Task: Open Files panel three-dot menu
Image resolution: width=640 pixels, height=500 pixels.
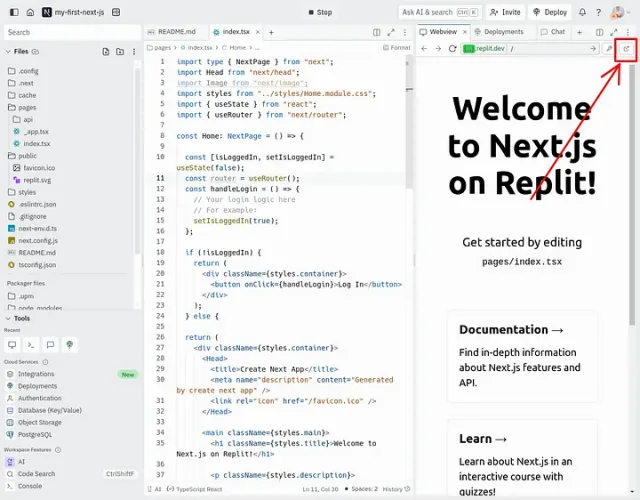Action: [134, 51]
